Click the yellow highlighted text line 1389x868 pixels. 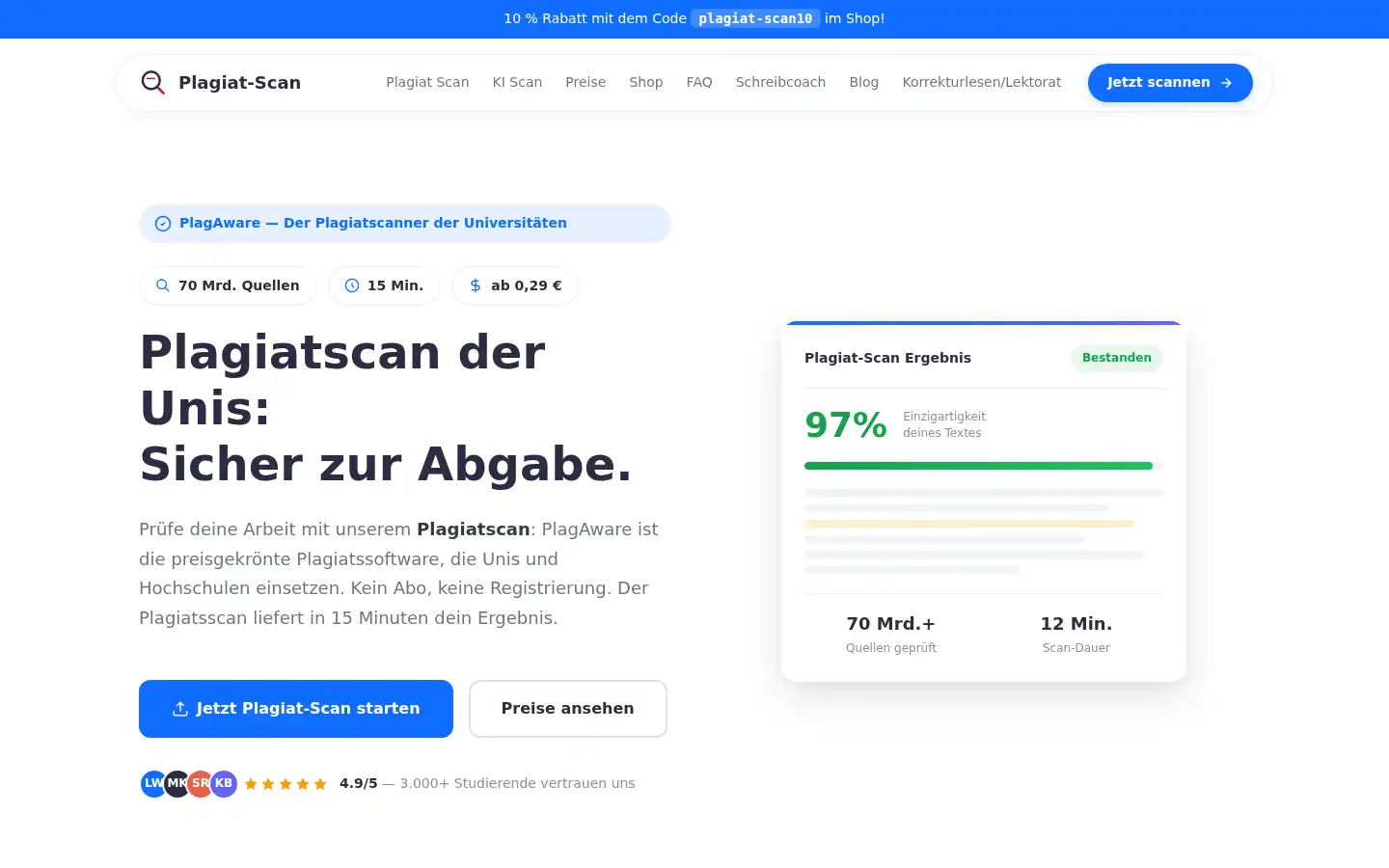(968, 524)
